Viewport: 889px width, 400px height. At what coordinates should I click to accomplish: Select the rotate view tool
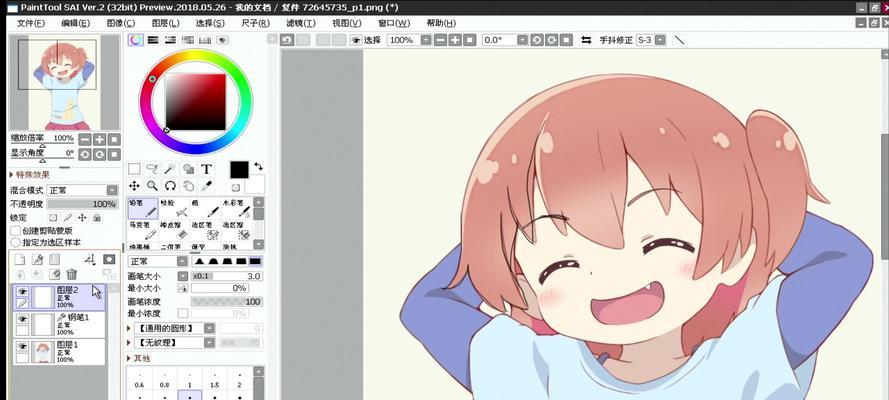170,186
